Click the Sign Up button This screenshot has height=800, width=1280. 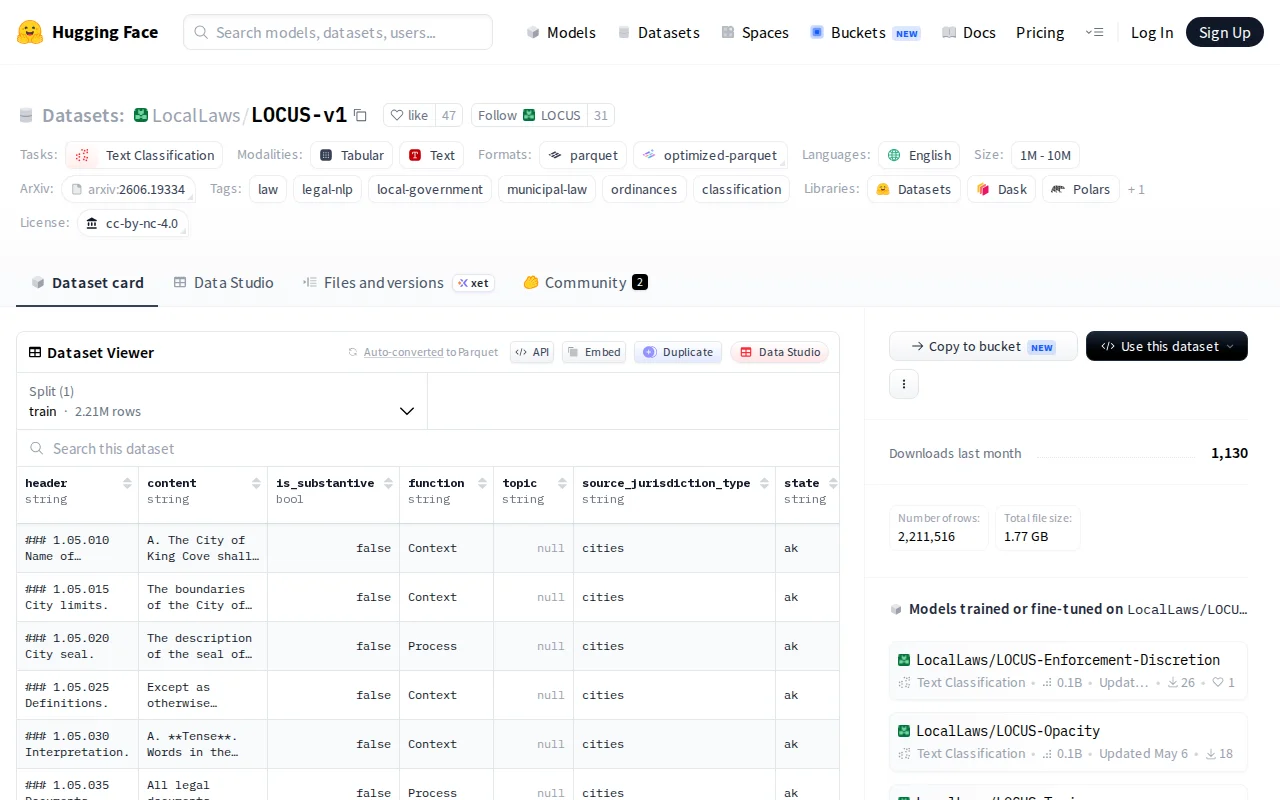tap(1225, 32)
